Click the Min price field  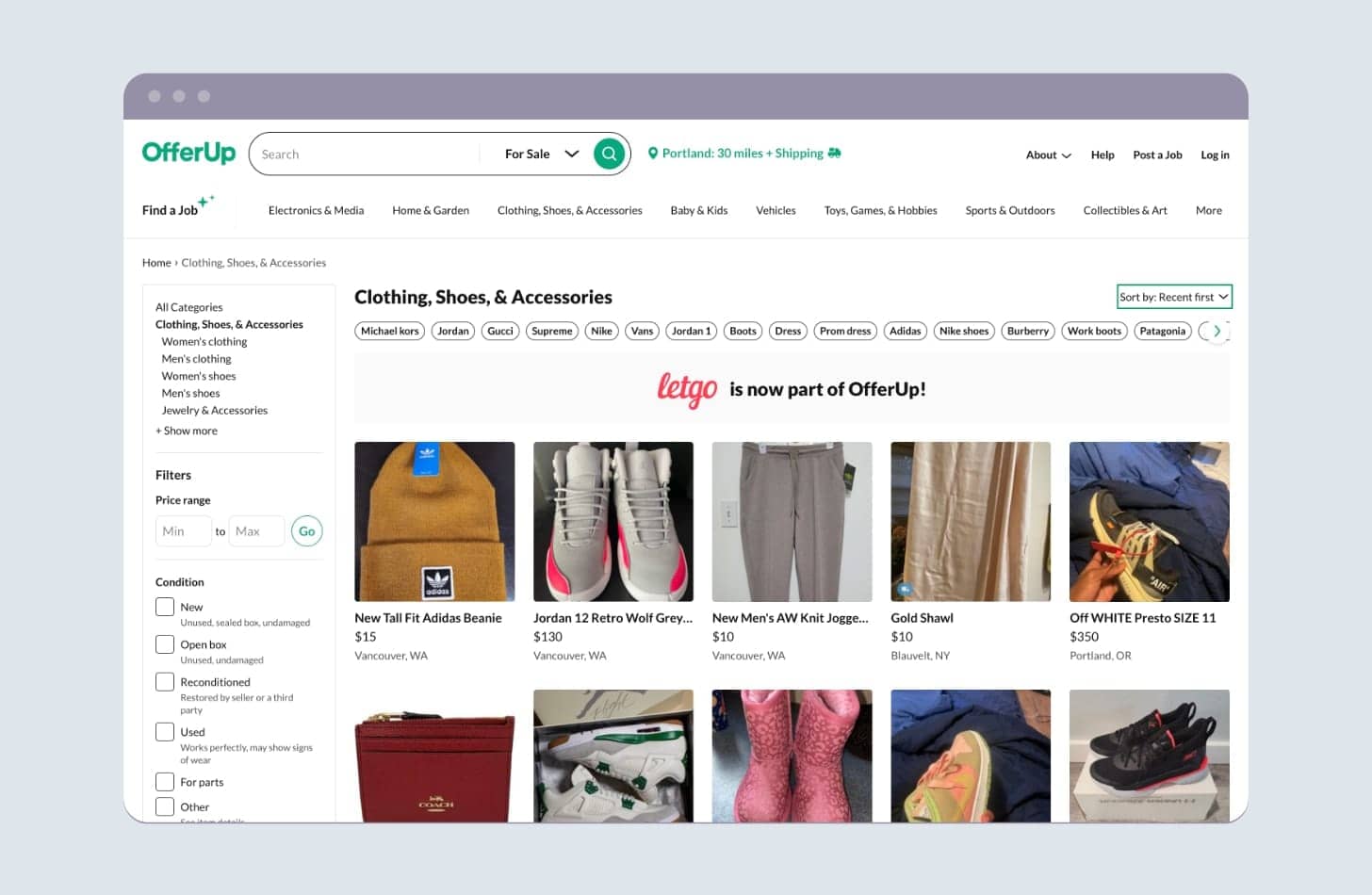point(183,531)
